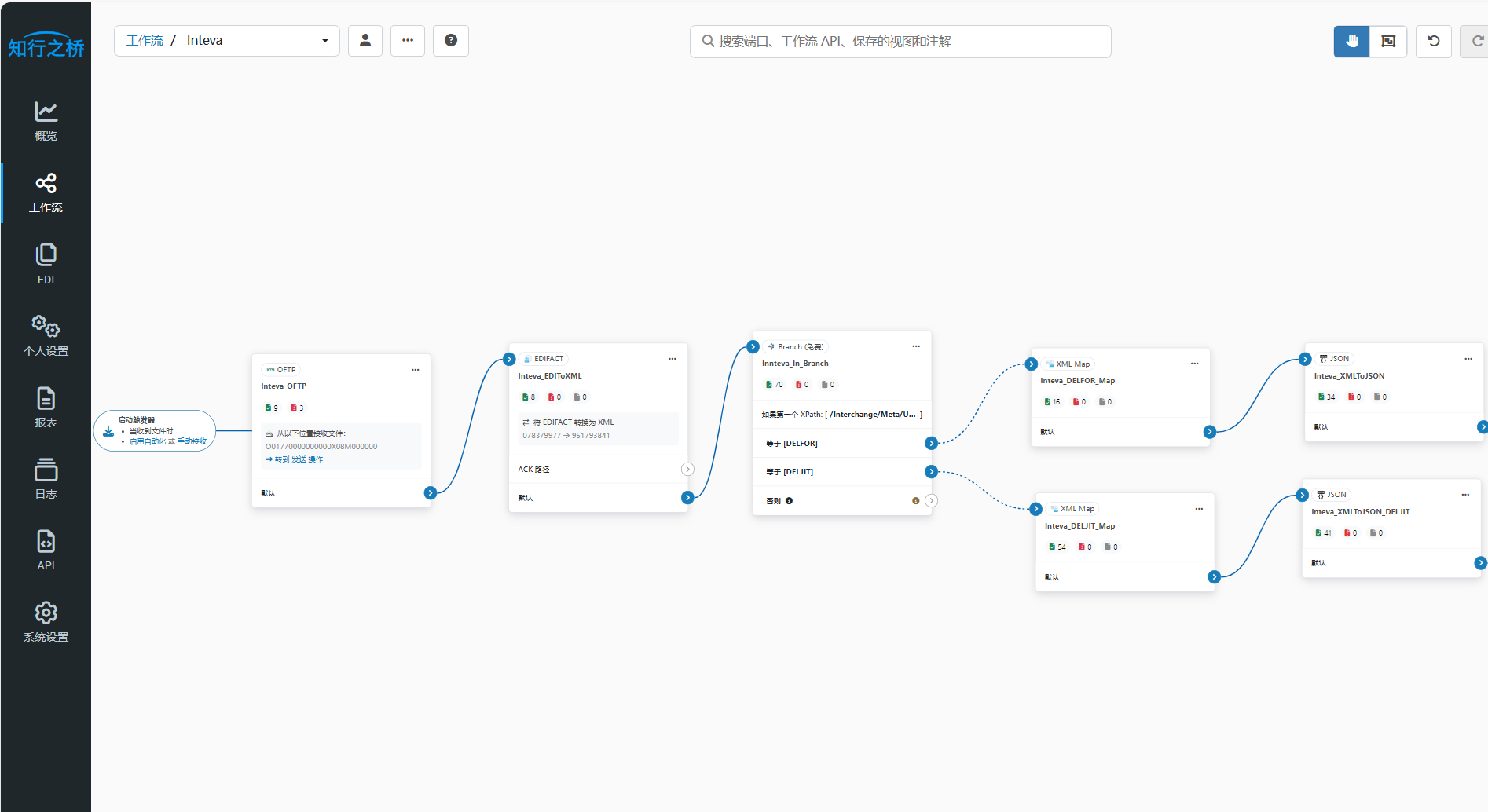Open the EDI section in sidebar
1488x812 pixels.
(x=46, y=264)
